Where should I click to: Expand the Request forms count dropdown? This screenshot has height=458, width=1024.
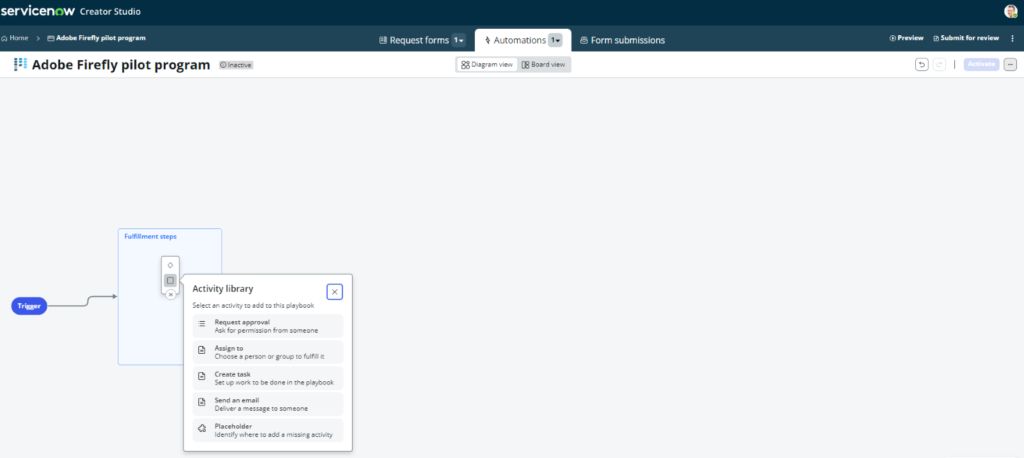pyautogui.click(x=458, y=40)
